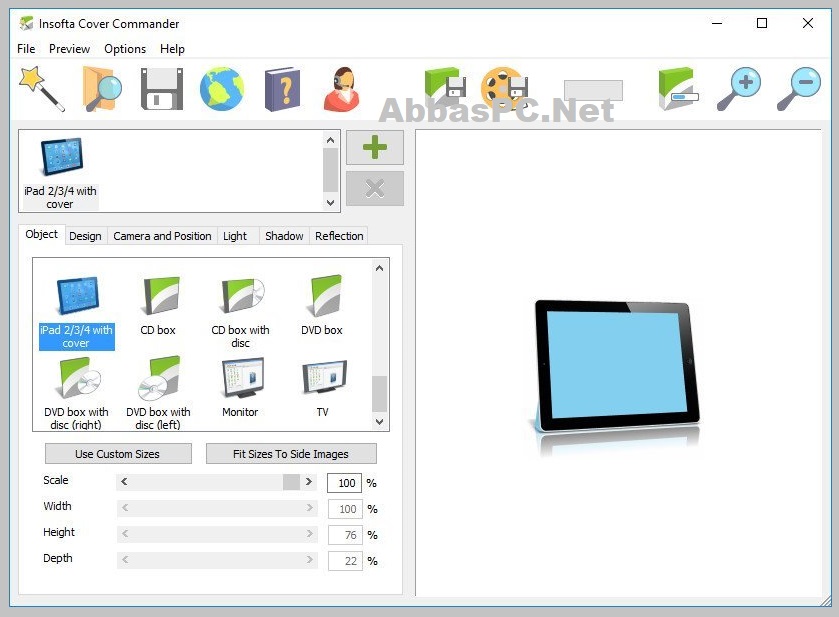Select highlighted iPad 2/3/4 with cover object
This screenshot has height=617, width=839.
tap(77, 312)
